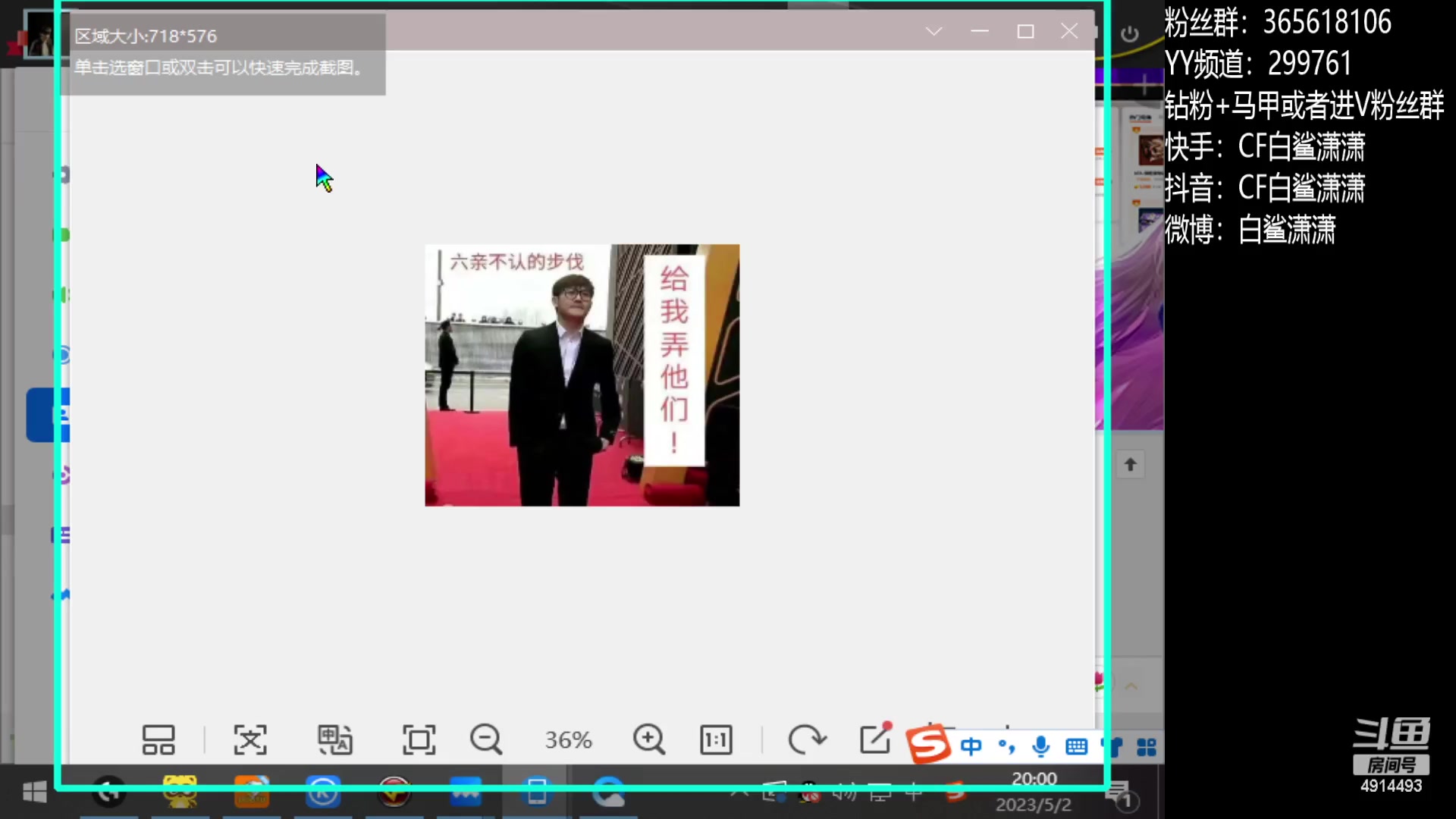The image size is (1456, 819).
Task: Open the Sogou skin (shirt) icon
Action: (1112, 747)
